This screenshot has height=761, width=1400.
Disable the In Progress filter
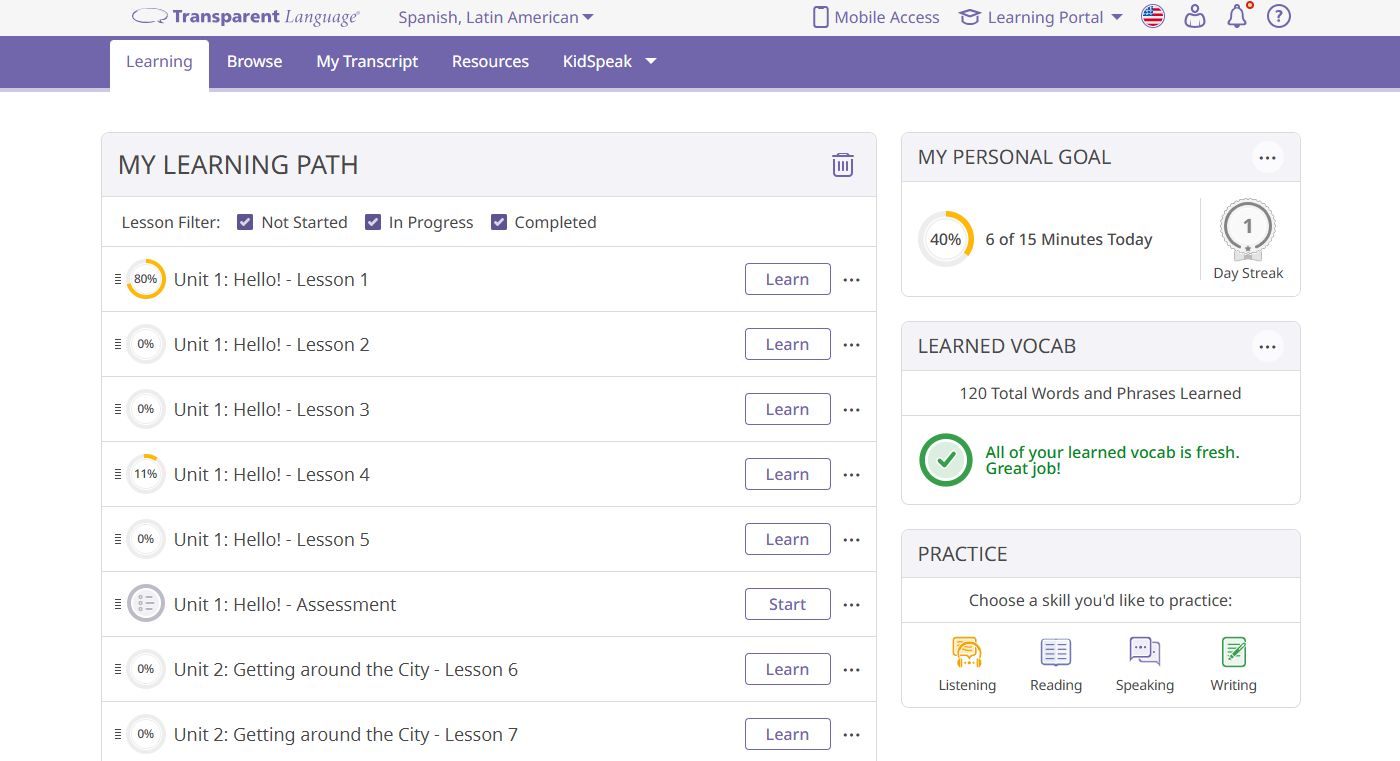pos(373,221)
